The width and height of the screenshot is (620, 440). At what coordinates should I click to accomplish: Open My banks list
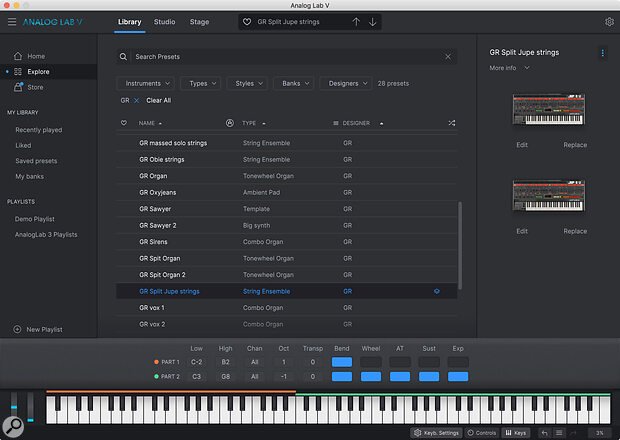[30, 176]
